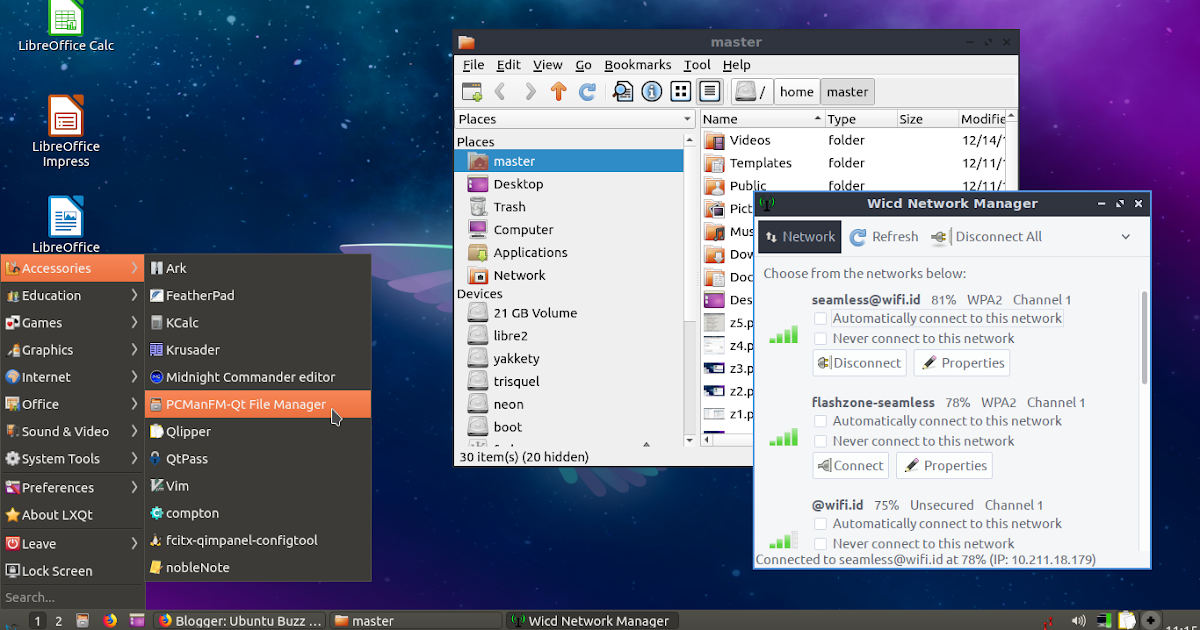Screen dimensions: 1200x630
Task: Open the Bookmarks menu
Action: (637, 64)
